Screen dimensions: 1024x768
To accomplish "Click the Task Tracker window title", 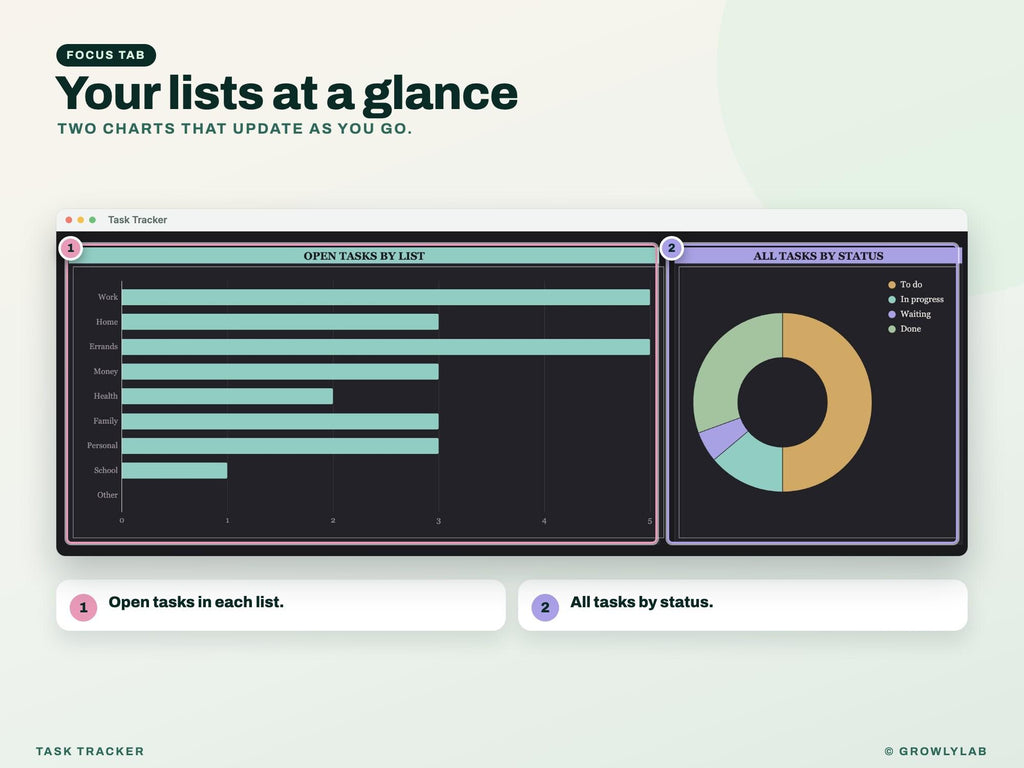I will click(x=137, y=220).
